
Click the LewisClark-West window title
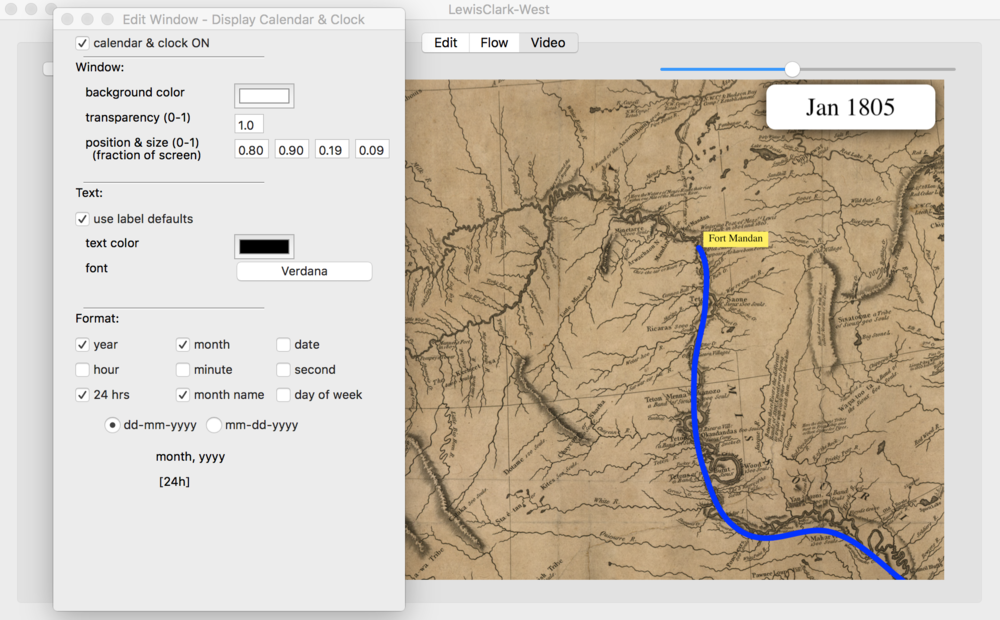[x=499, y=10]
